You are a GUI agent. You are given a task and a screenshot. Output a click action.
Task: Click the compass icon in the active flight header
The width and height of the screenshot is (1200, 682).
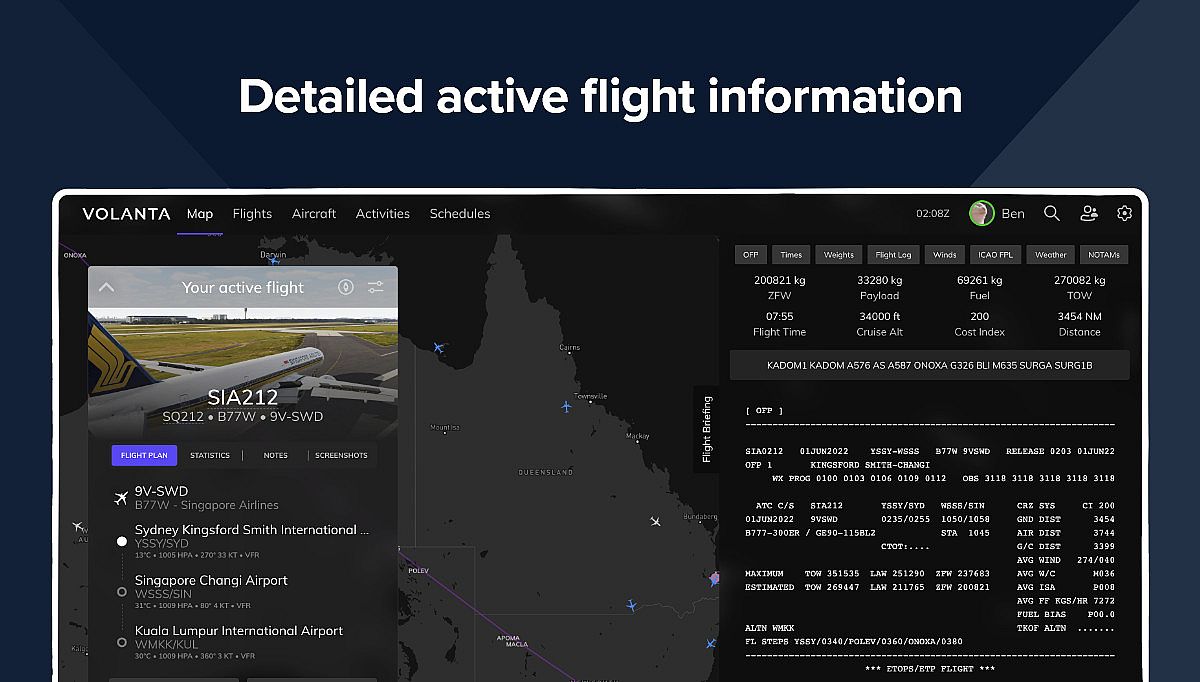click(x=346, y=287)
